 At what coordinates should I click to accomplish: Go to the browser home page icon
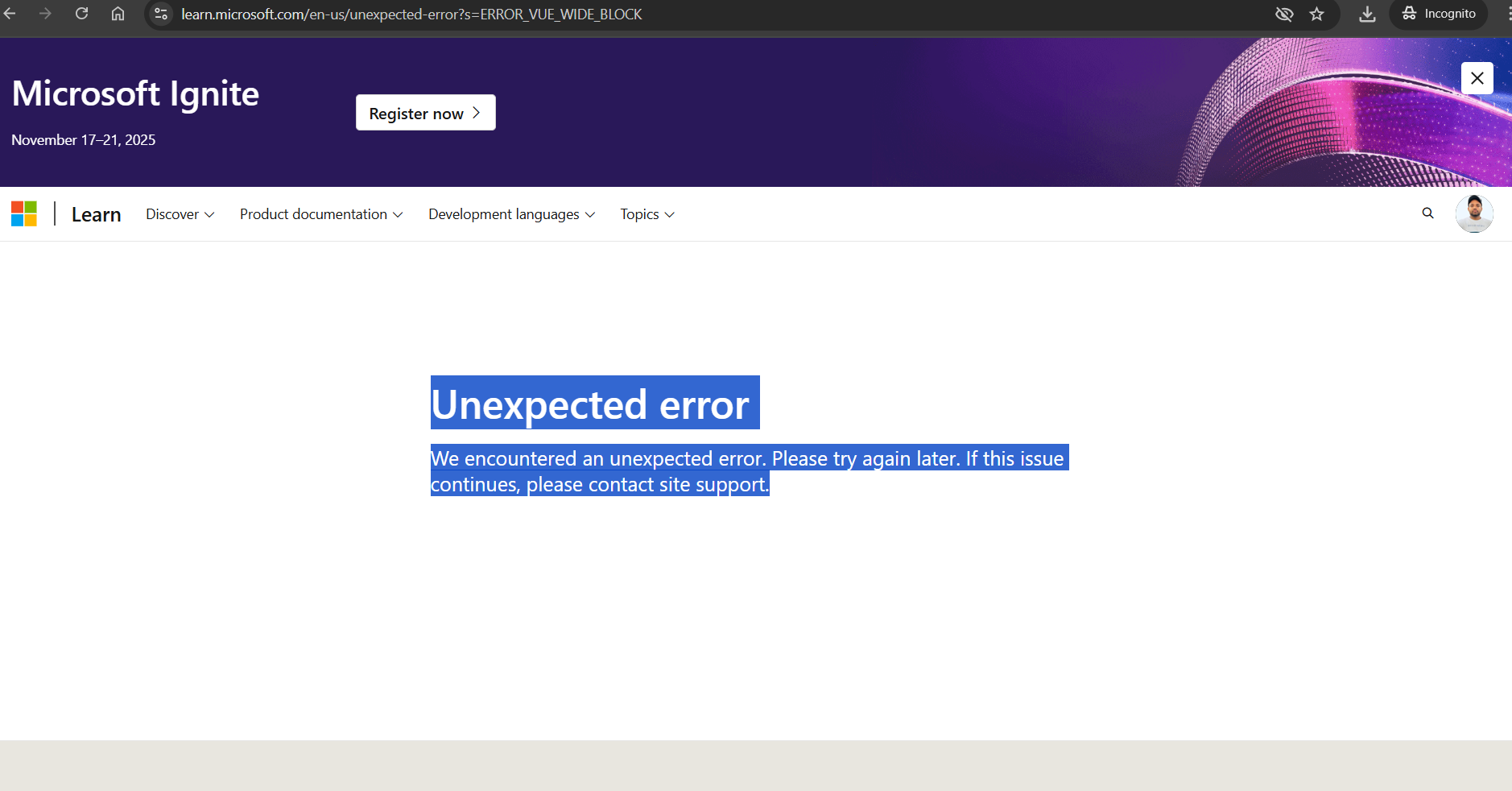click(118, 14)
